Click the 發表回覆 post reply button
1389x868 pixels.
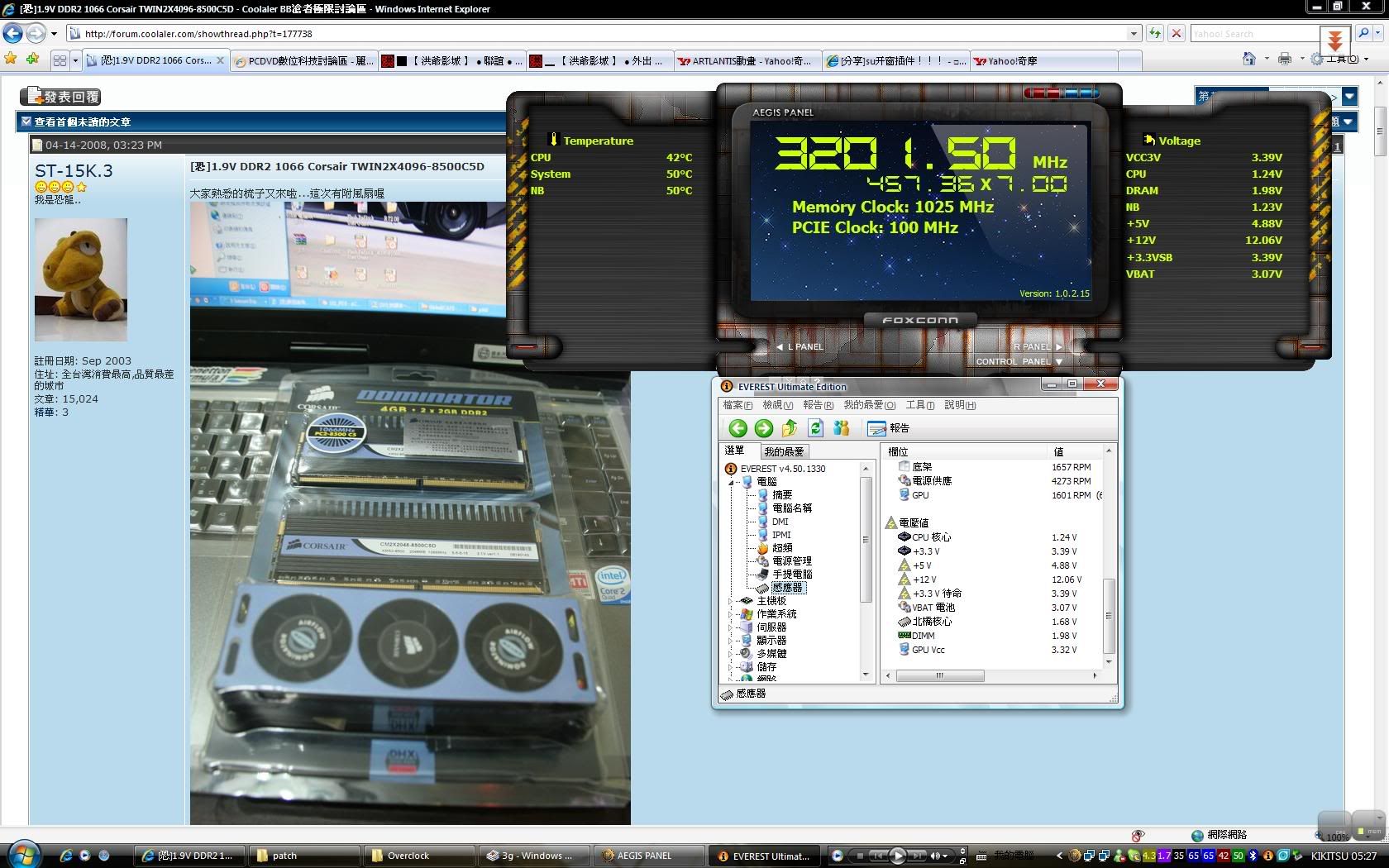[x=60, y=97]
